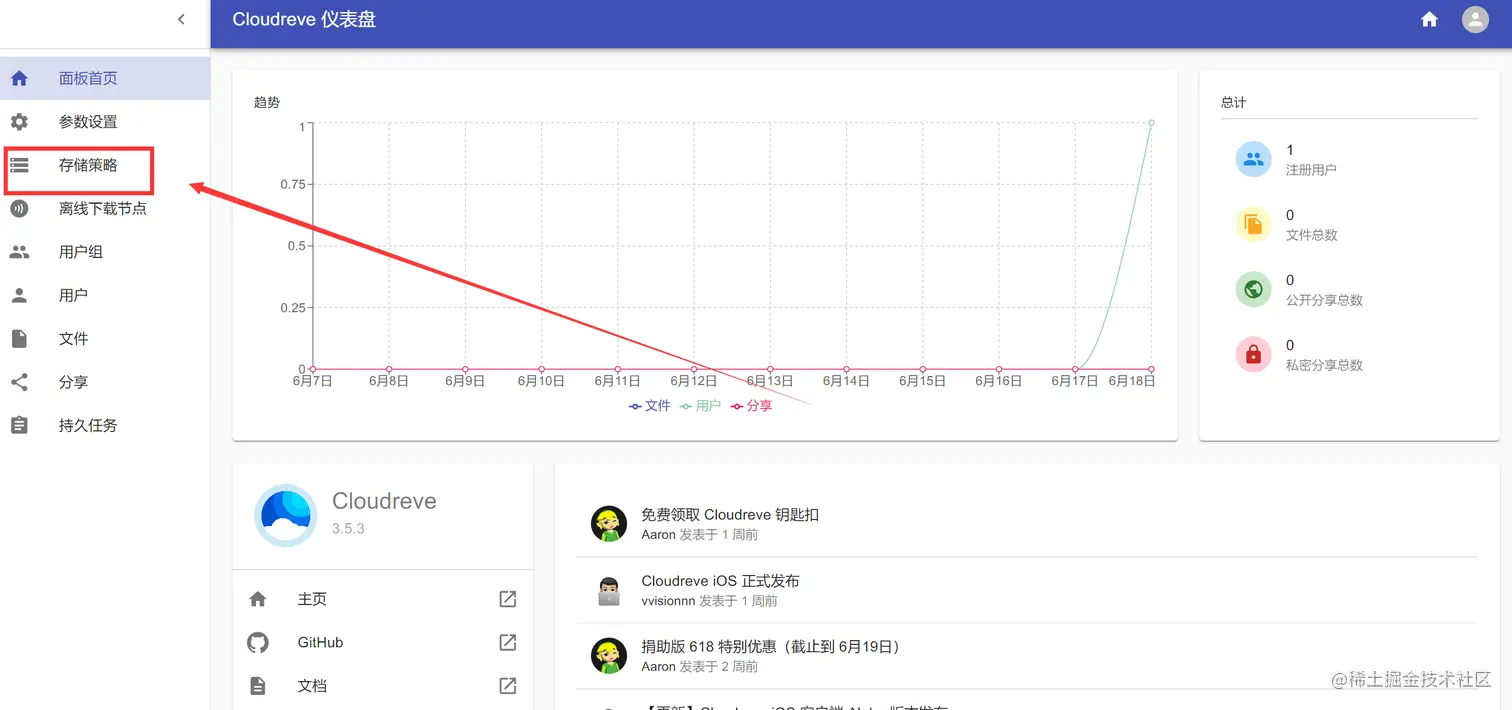Screen dimensions: 1512x710
Task: Click the storage icon beside 存储策略
Action: click(x=19, y=165)
